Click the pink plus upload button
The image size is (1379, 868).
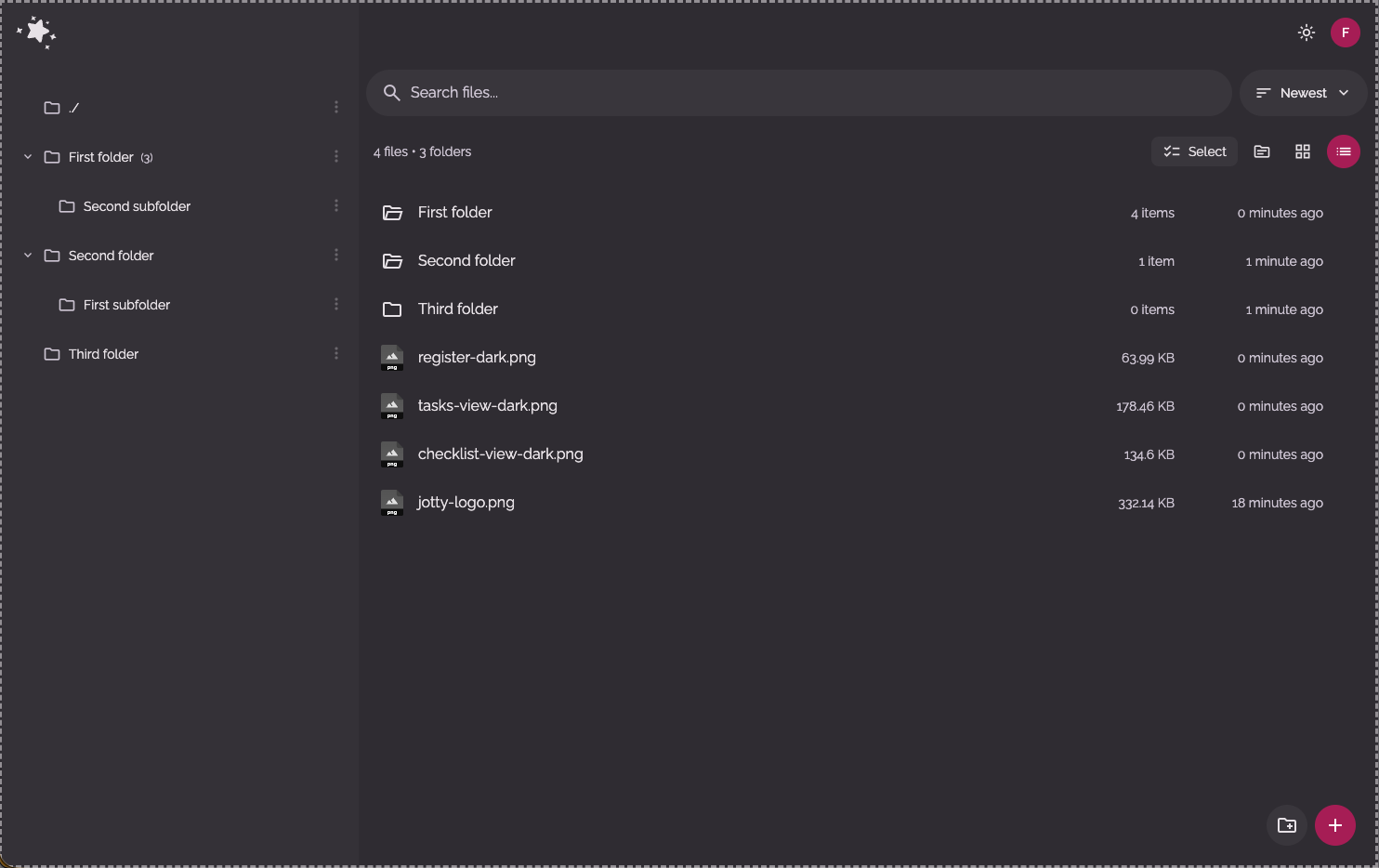click(1334, 825)
